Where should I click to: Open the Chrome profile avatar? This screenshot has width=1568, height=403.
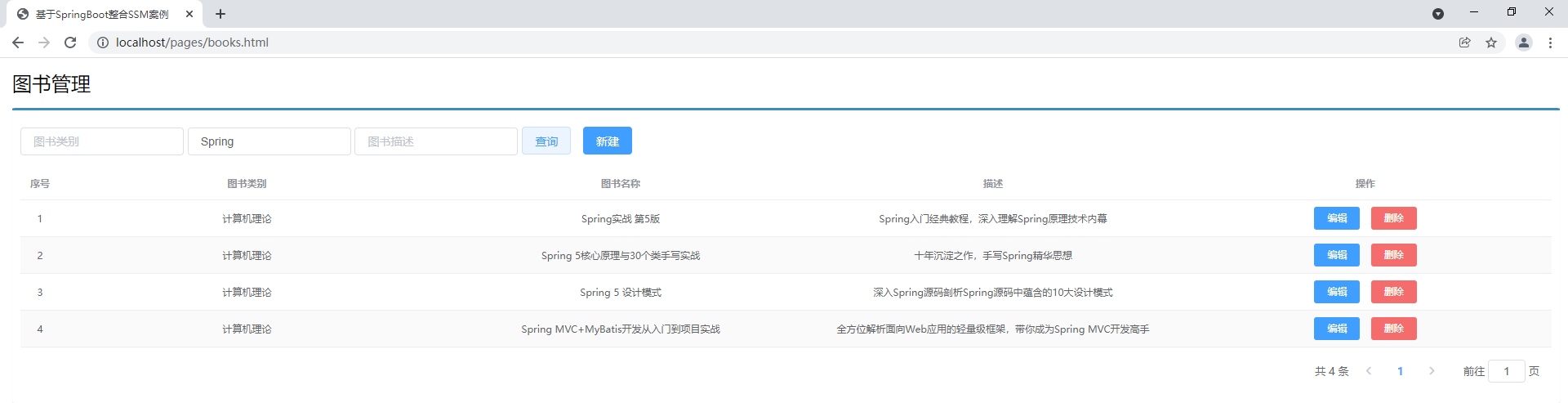coord(1523,43)
